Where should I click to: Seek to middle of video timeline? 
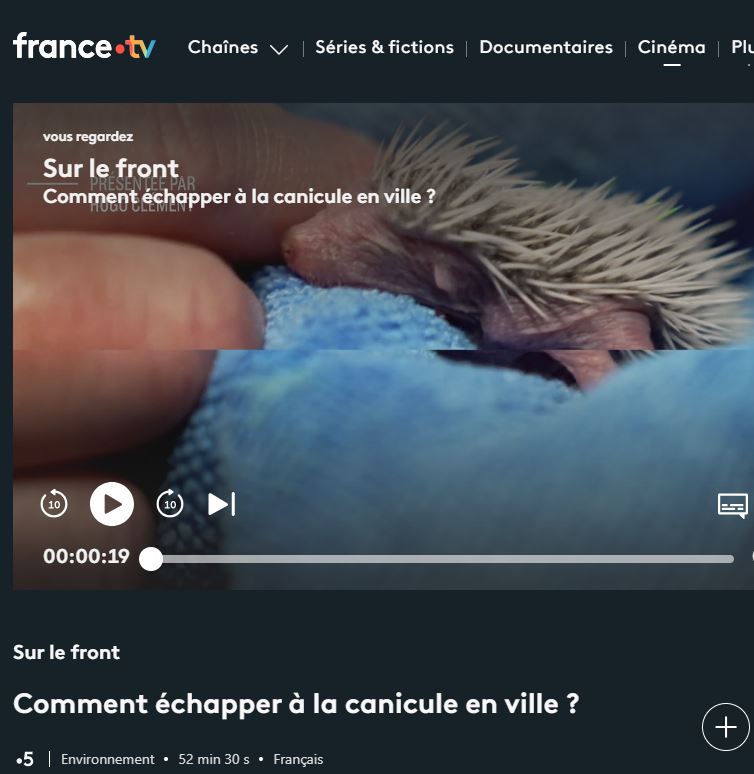pyautogui.click(x=442, y=559)
